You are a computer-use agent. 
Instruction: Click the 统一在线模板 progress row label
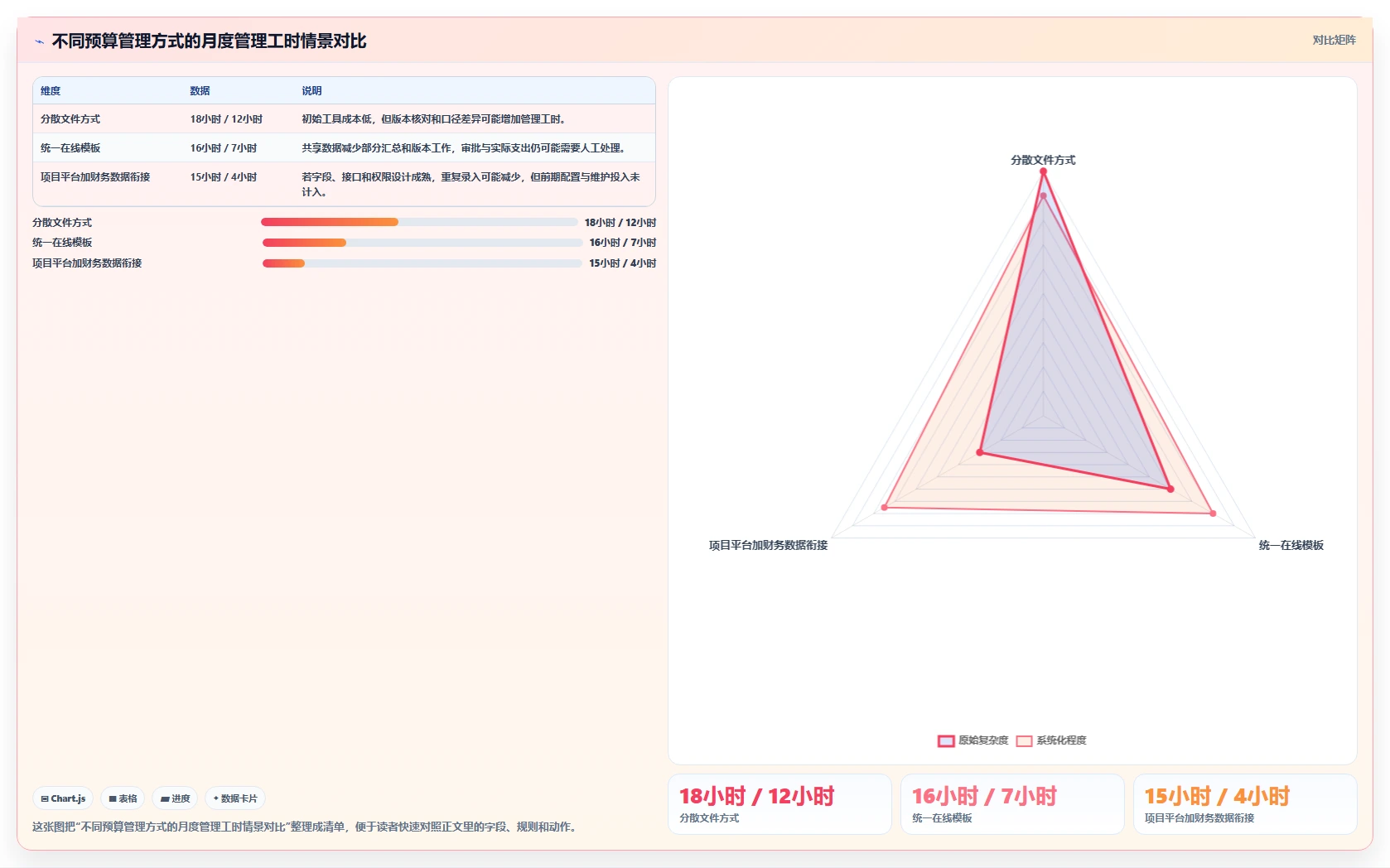[62, 243]
